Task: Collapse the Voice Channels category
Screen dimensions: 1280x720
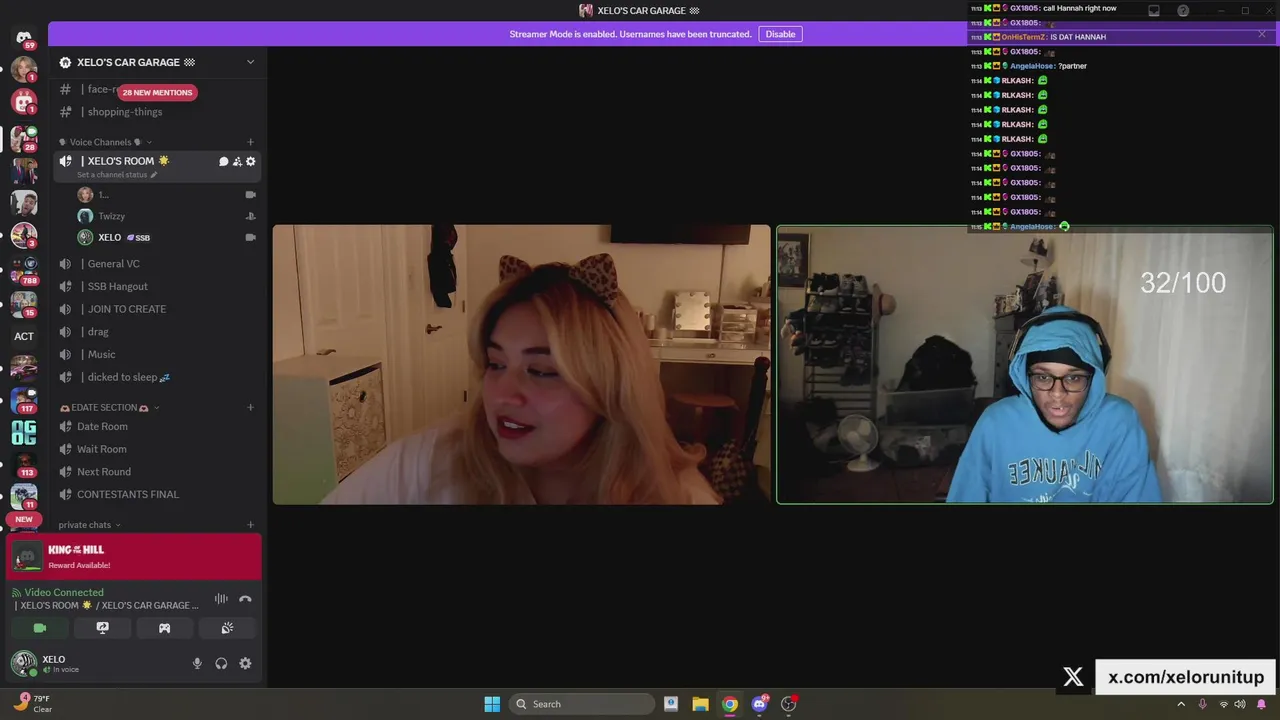Action: [x=105, y=142]
